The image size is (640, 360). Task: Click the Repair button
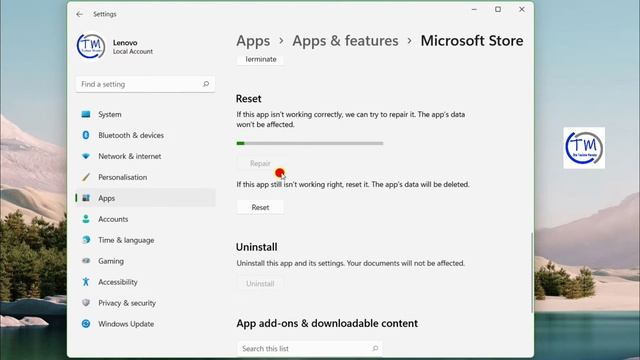point(260,163)
